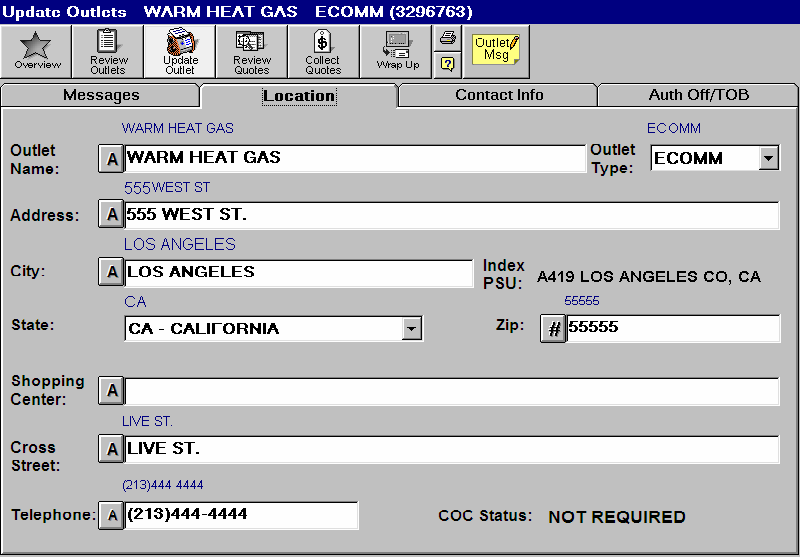Switch to the Messages tab
The width and height of the screenshot is (800, 557).
[x=101, y=95]
